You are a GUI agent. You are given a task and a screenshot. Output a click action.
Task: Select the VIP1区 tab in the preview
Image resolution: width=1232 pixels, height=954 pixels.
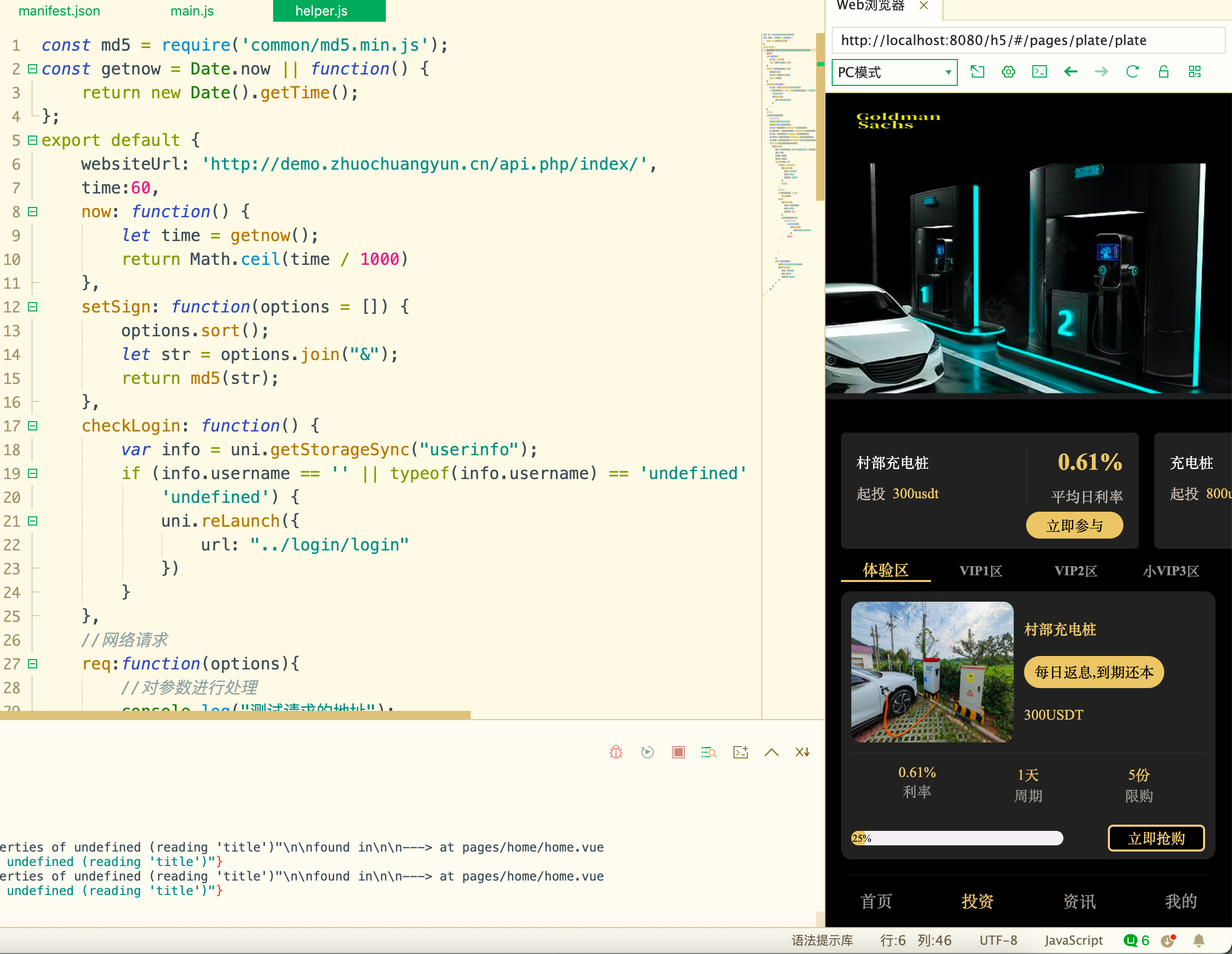tap(981, 571)
